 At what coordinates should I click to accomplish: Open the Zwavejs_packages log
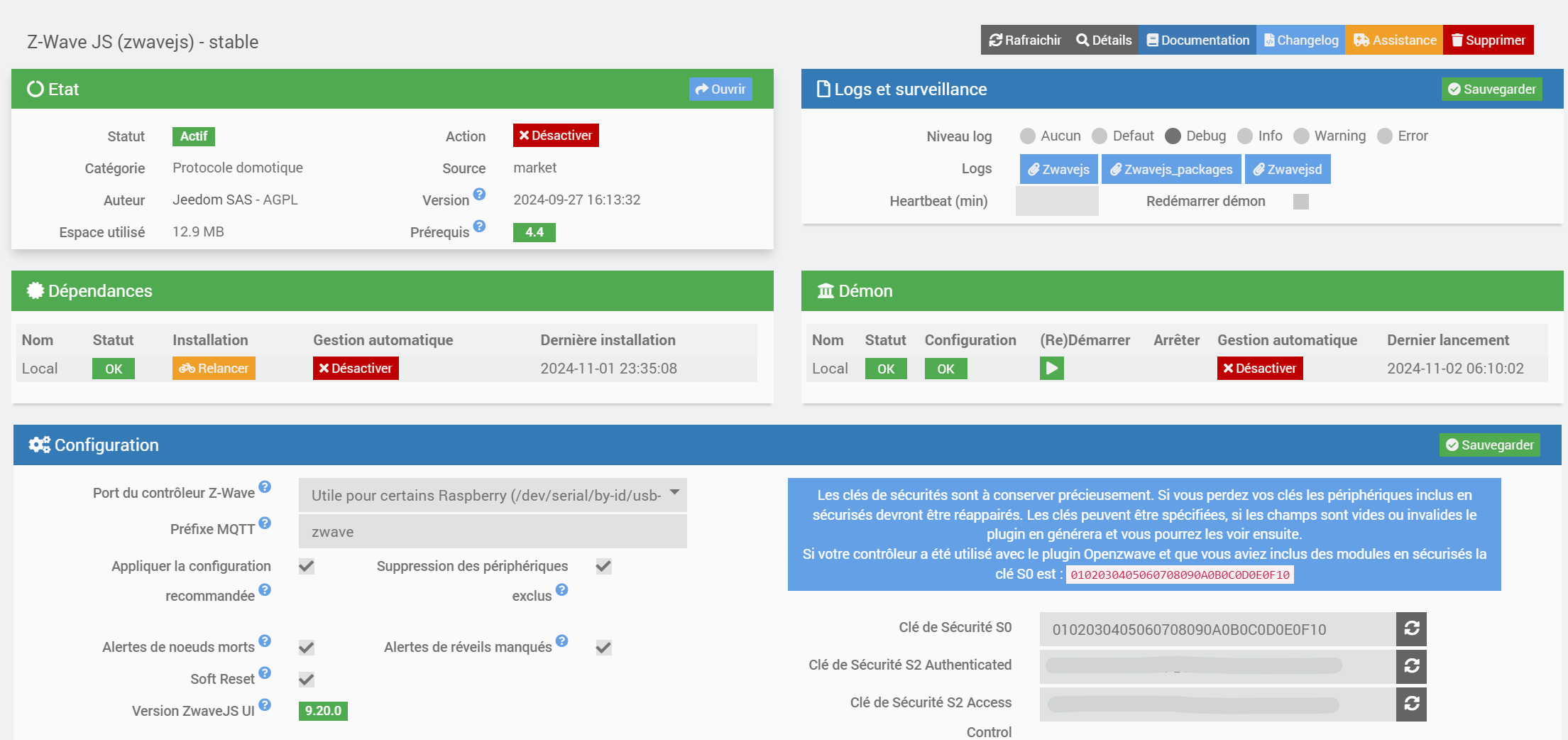pyautogui.click(x=1171, y=169)
